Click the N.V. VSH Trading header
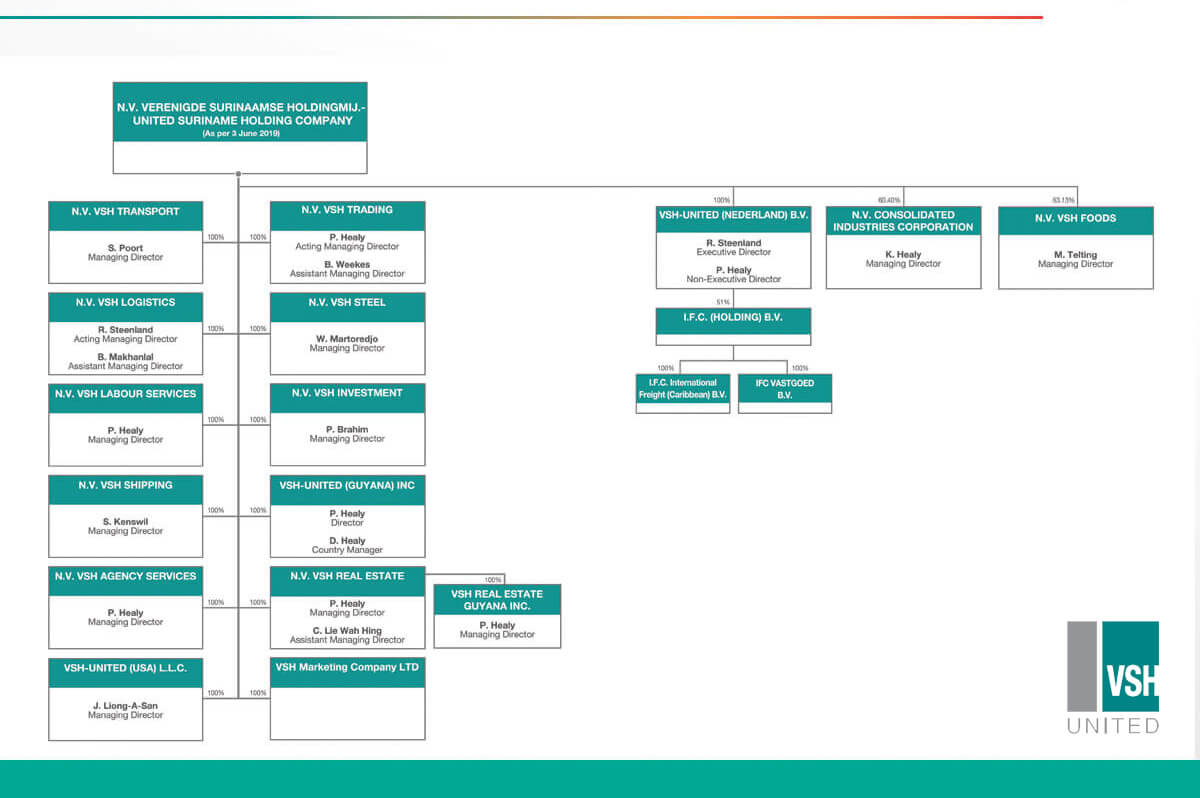Screen dimensions: 1200x798 347,211
